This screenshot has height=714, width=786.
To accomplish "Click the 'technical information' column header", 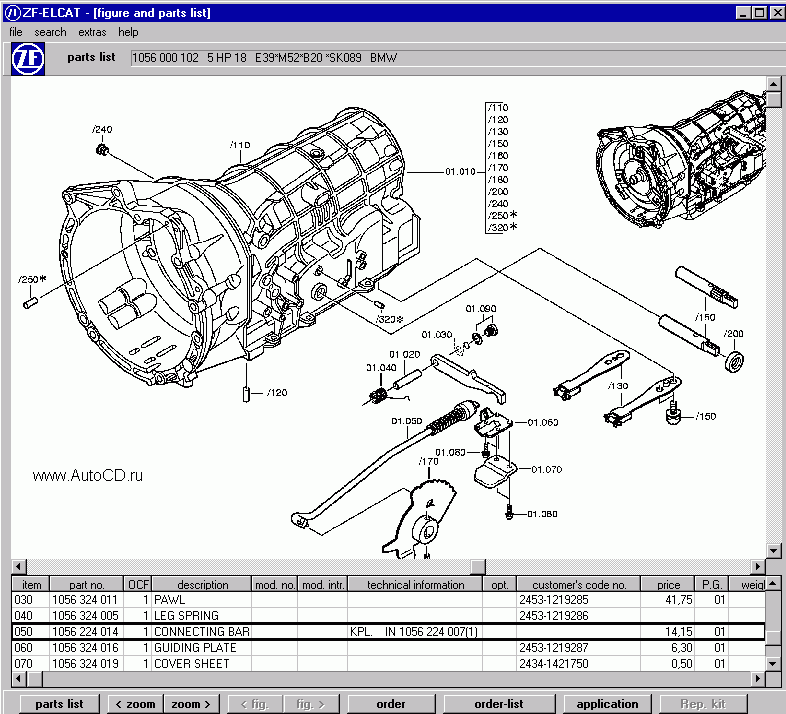I will pos(415,585).
